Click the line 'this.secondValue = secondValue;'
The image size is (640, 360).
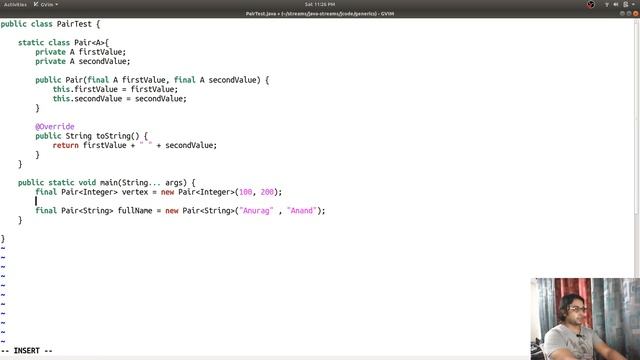pos(119,99)
